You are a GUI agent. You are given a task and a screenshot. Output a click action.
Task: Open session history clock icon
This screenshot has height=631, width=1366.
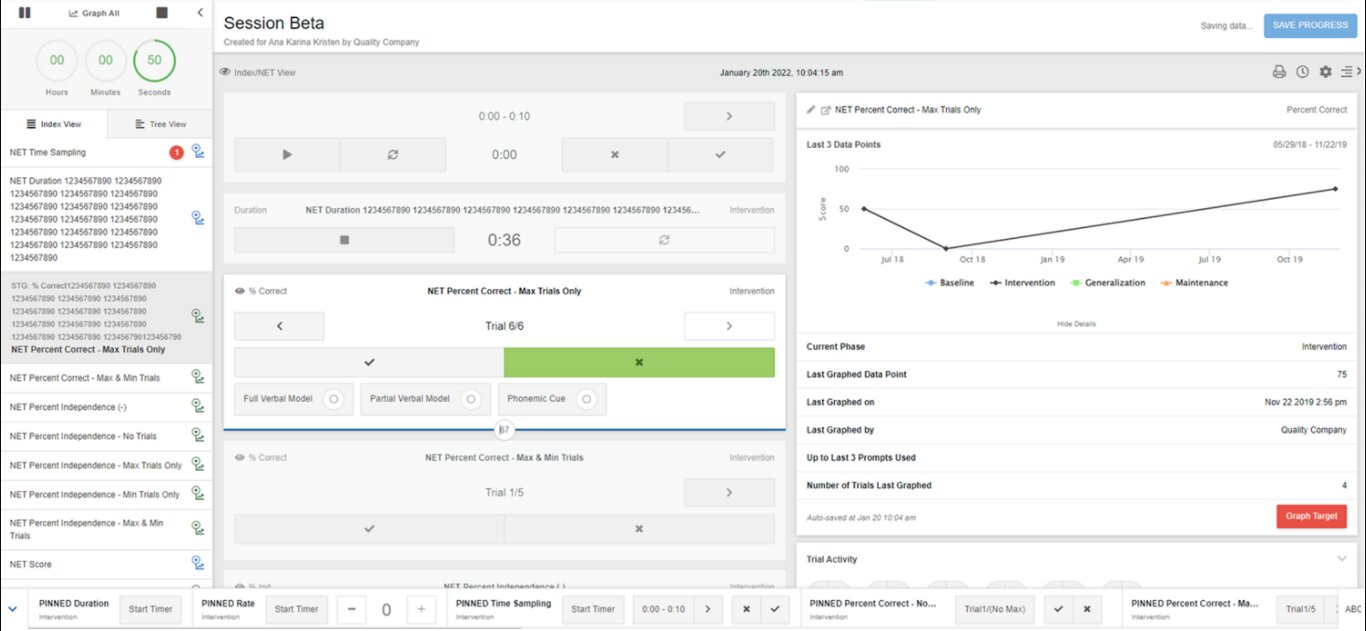pyautogui.click(x=1302, y=72)
